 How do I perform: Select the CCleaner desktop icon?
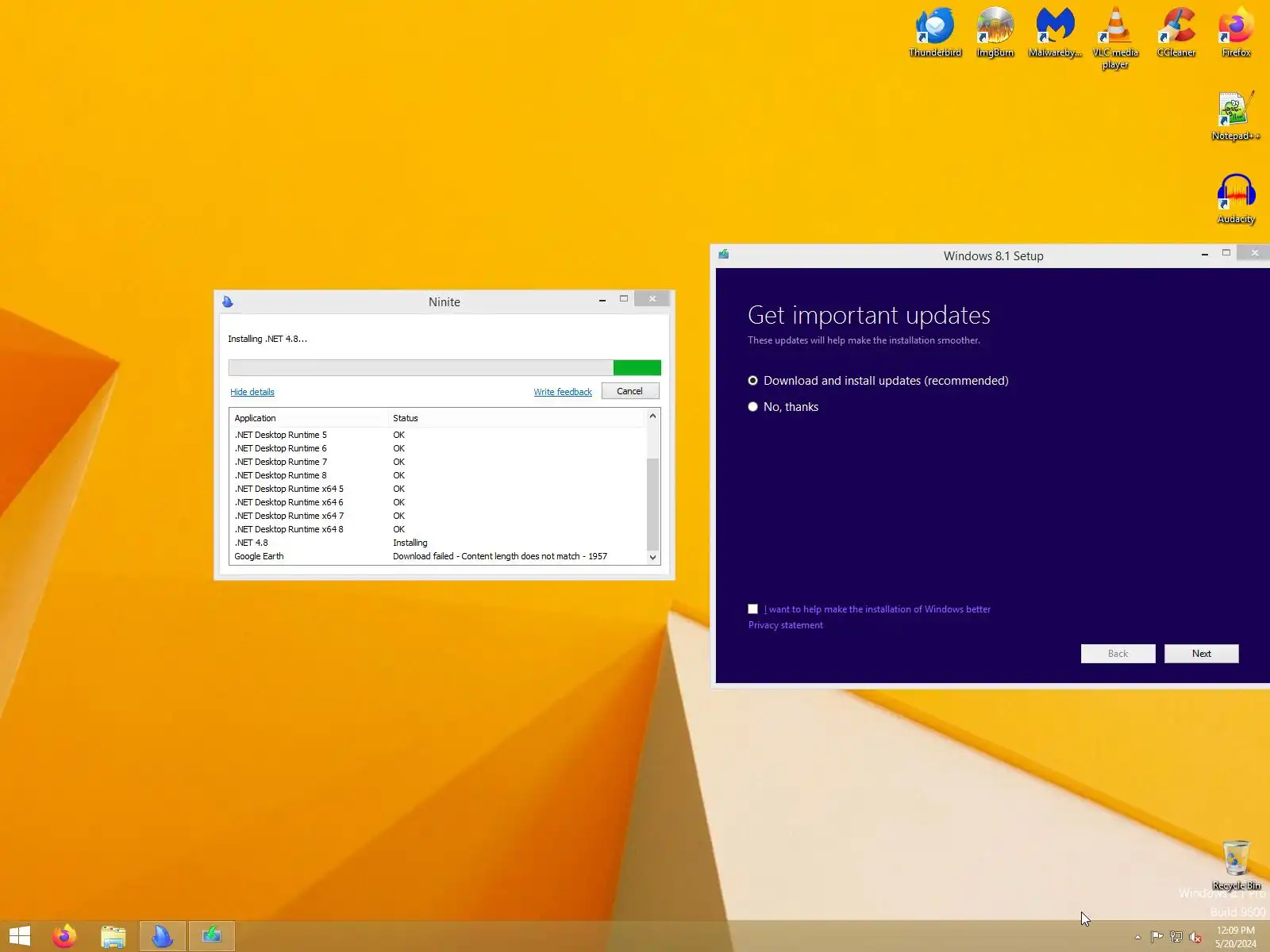click(1176, 33)
